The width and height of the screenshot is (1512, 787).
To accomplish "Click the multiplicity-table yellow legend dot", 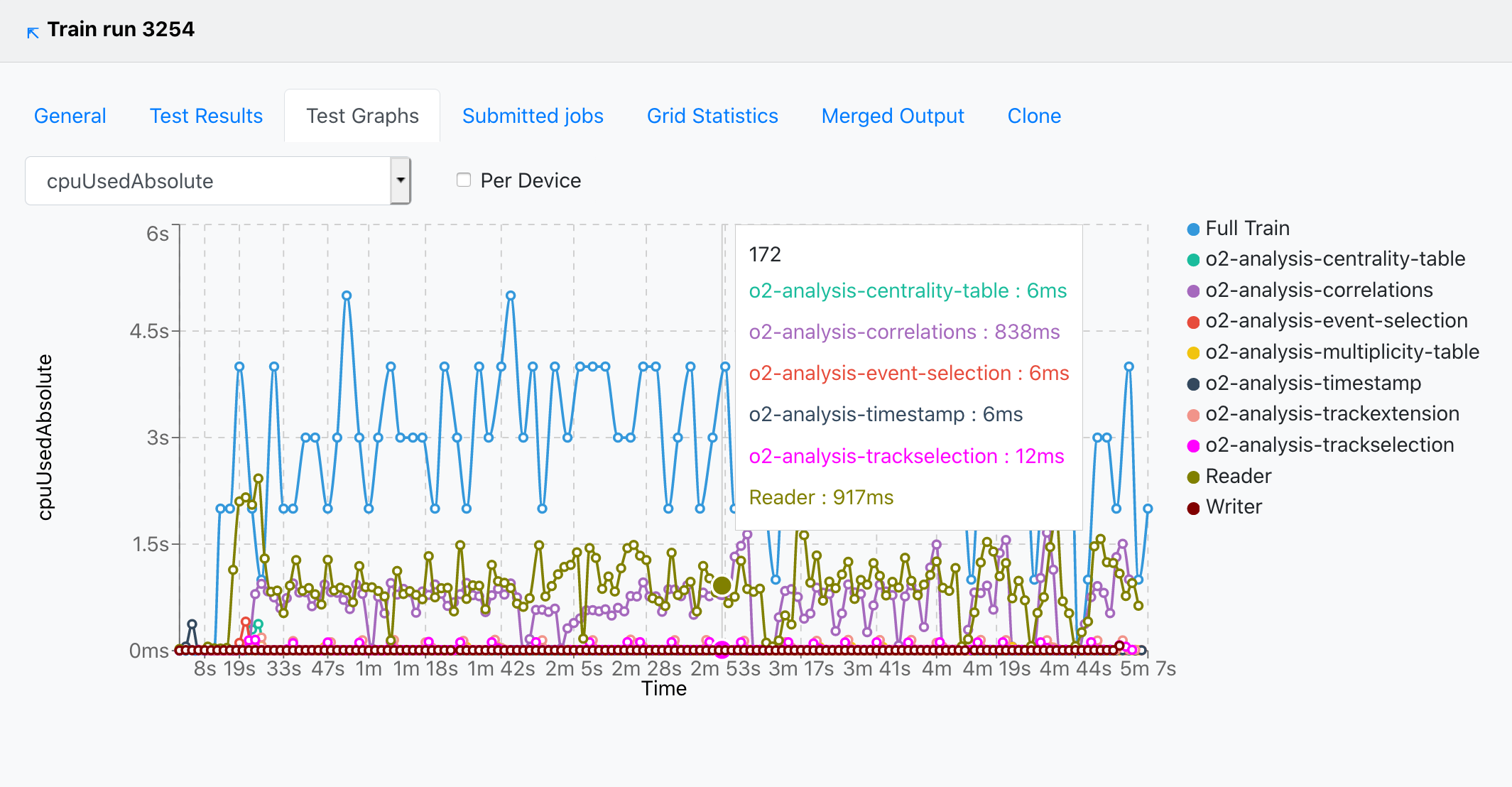I will point(1193,353).
